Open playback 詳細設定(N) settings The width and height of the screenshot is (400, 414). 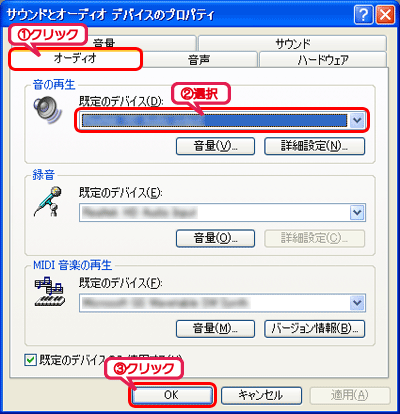(314, 146)
